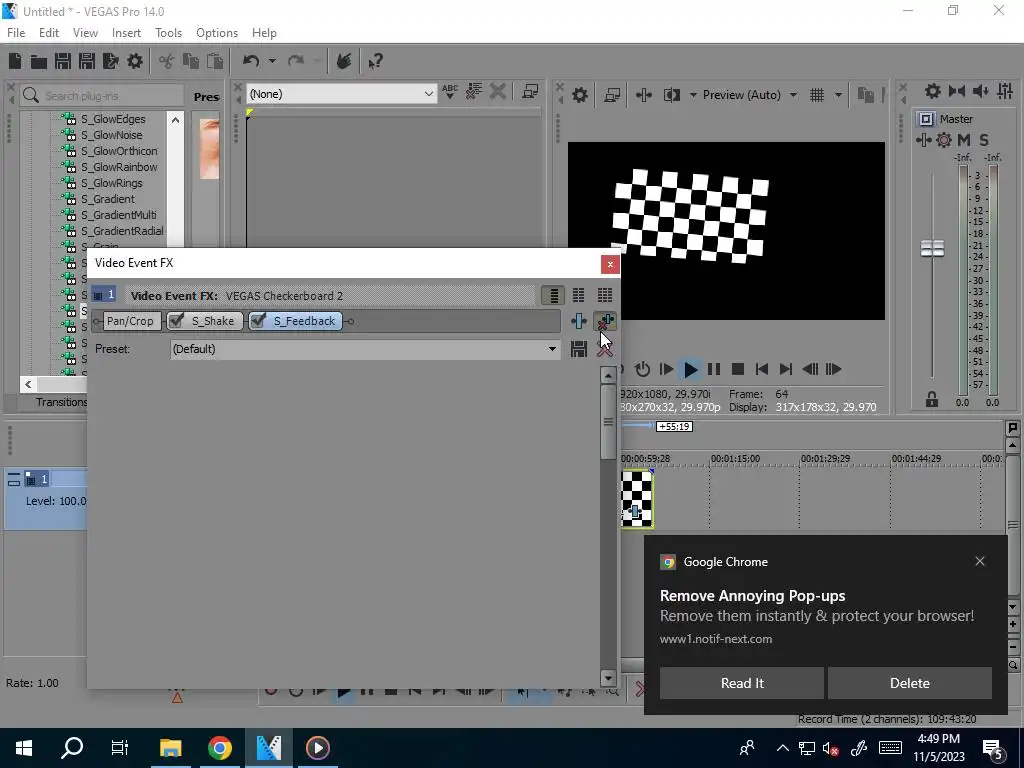Click the Master volume fader handle
1024x768 pixels.
(932, 248)
